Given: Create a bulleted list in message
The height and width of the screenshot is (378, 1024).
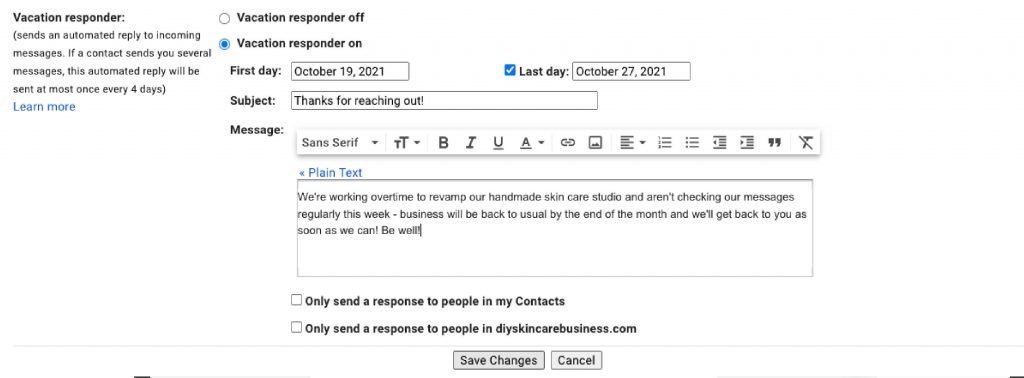Looking at the screenshot, I should click(x=692, y=142).
